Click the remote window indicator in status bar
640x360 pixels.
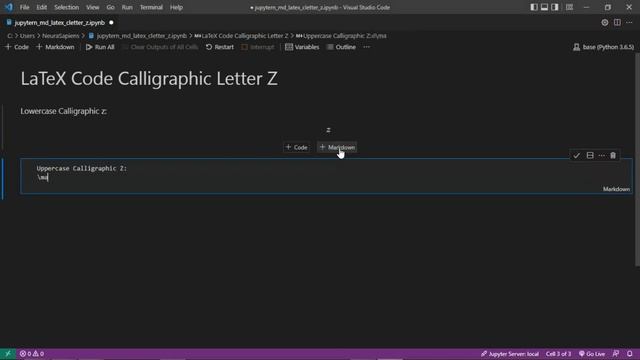point(7,354)
